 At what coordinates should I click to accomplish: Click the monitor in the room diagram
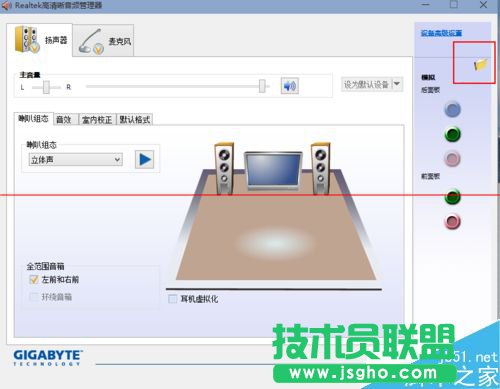(273, 171)
